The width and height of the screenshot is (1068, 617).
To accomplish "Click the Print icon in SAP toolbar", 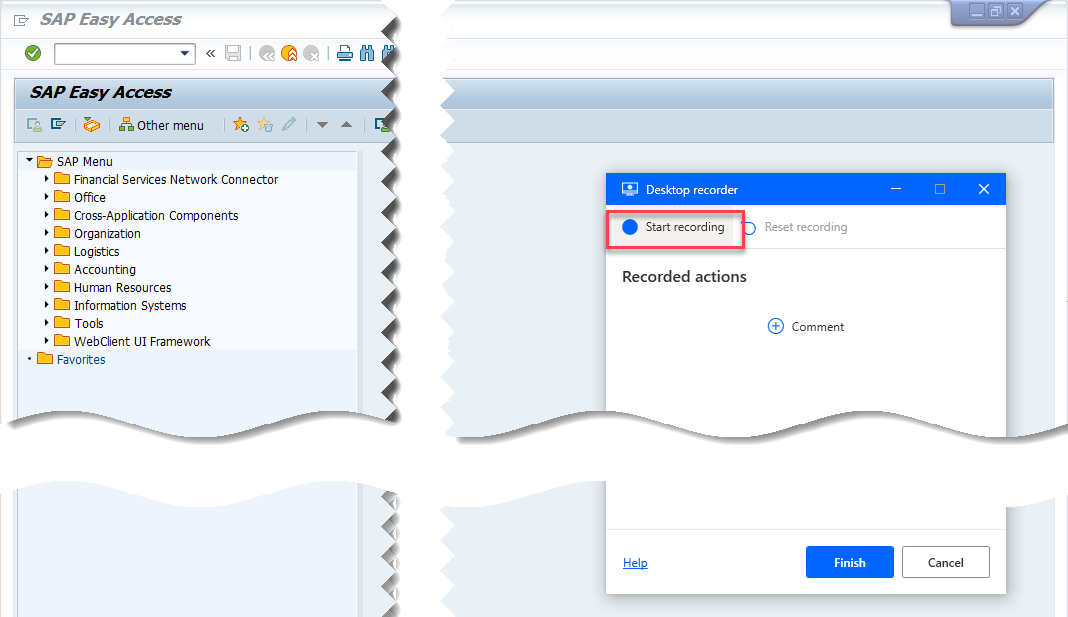I will [x=345, y=53].
